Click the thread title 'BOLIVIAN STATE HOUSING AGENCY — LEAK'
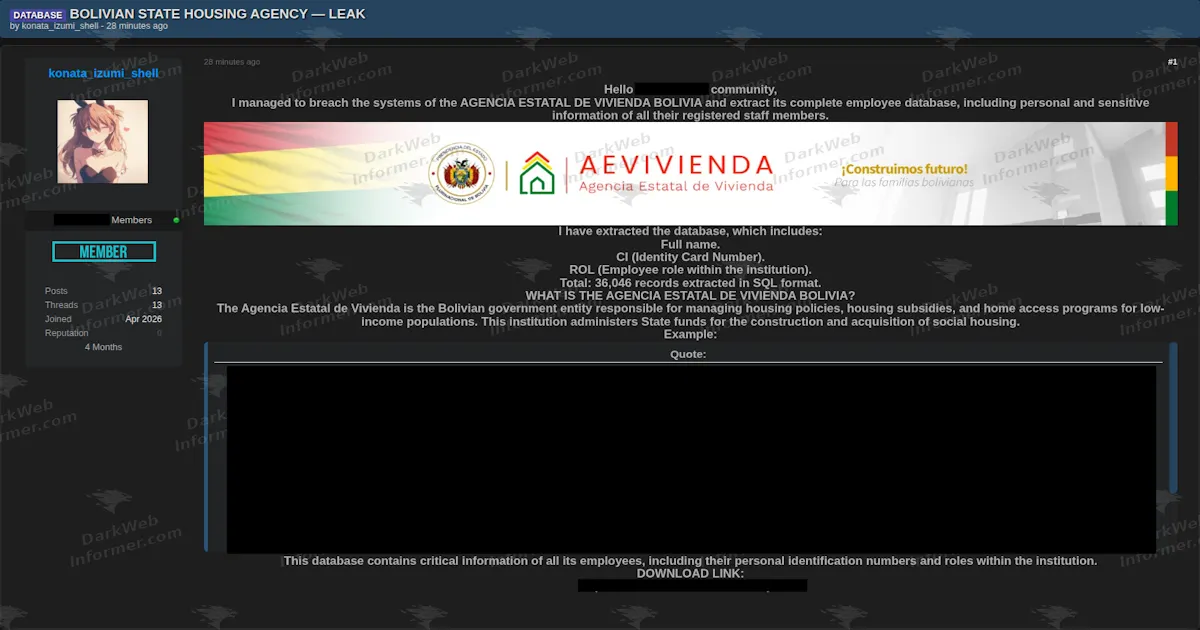This screenshot has height=630, width=1200. click(218, 14)
